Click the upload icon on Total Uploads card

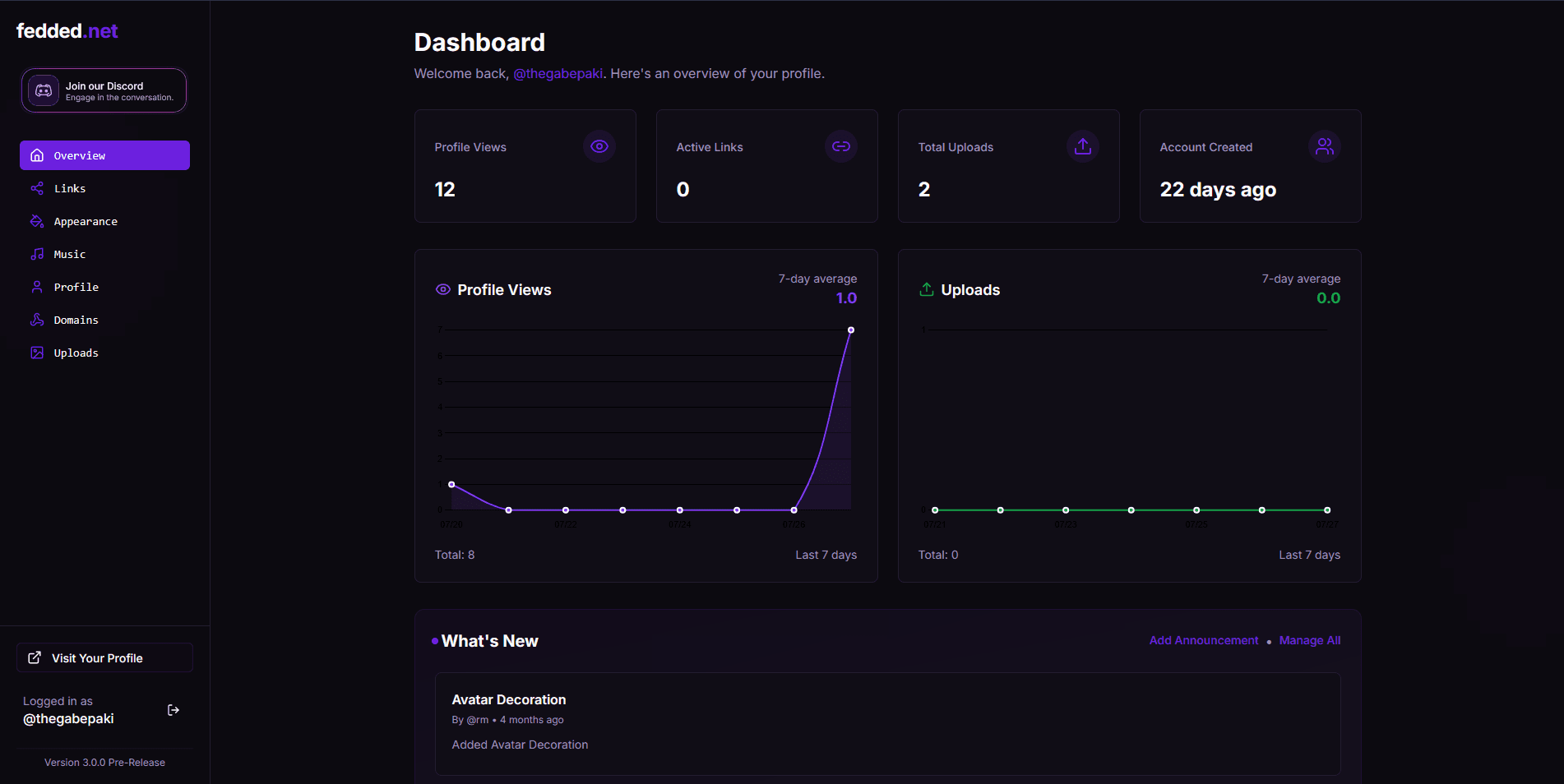(x=1082, y=146)
